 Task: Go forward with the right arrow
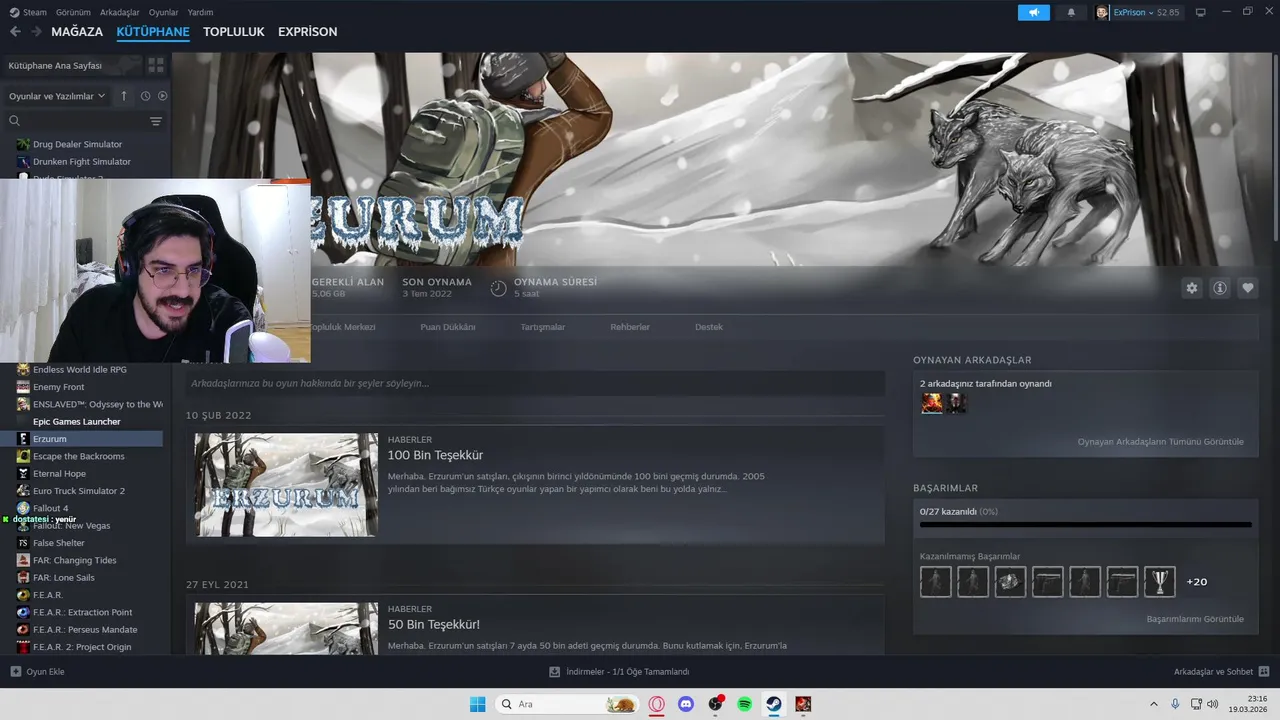[x=37, y=32]
